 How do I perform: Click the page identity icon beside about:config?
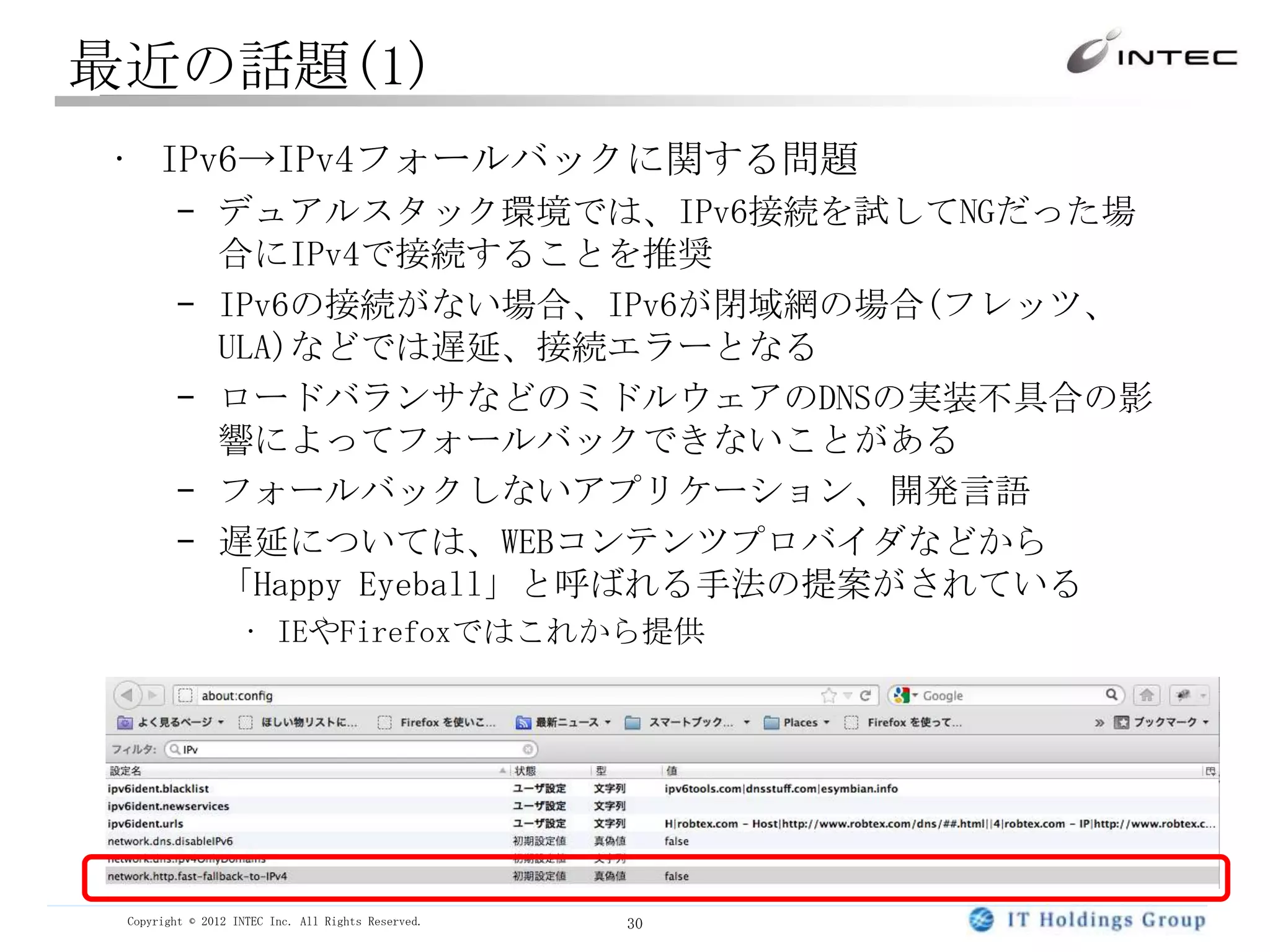click(x=185, y=695)
